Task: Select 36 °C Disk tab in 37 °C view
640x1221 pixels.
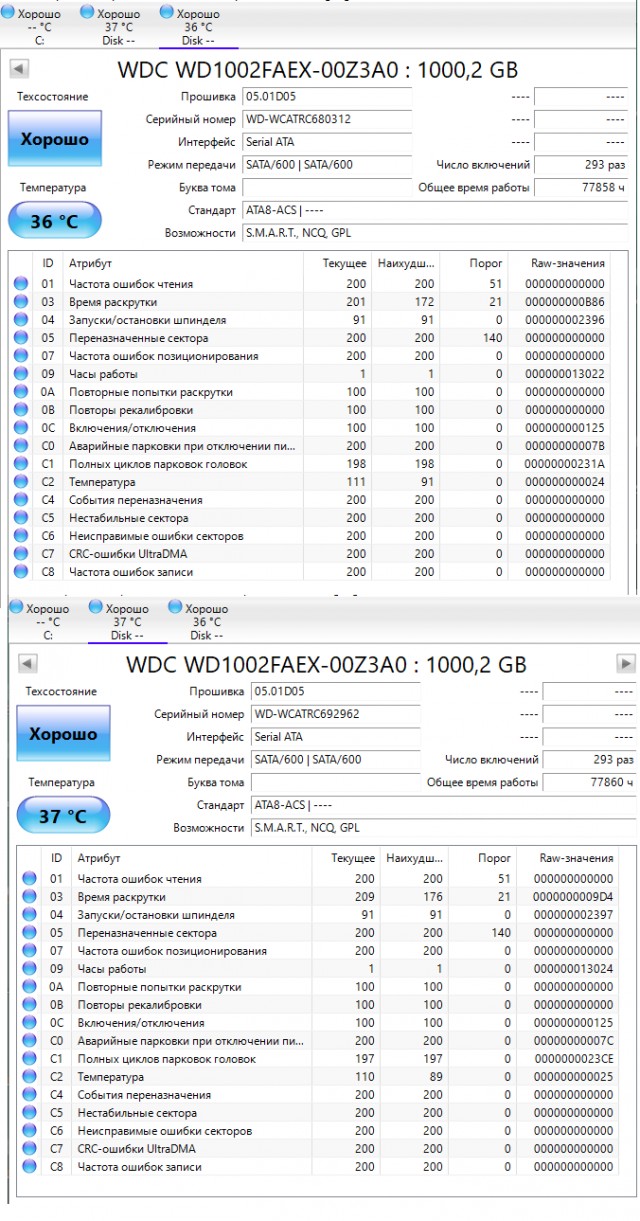Action: click(x=207, y=621)
